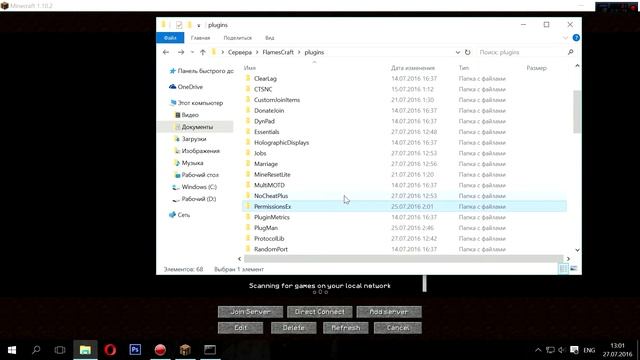Open Explorer help question mark
Screen dimensions: 640x360
click(x=576, y=38)
